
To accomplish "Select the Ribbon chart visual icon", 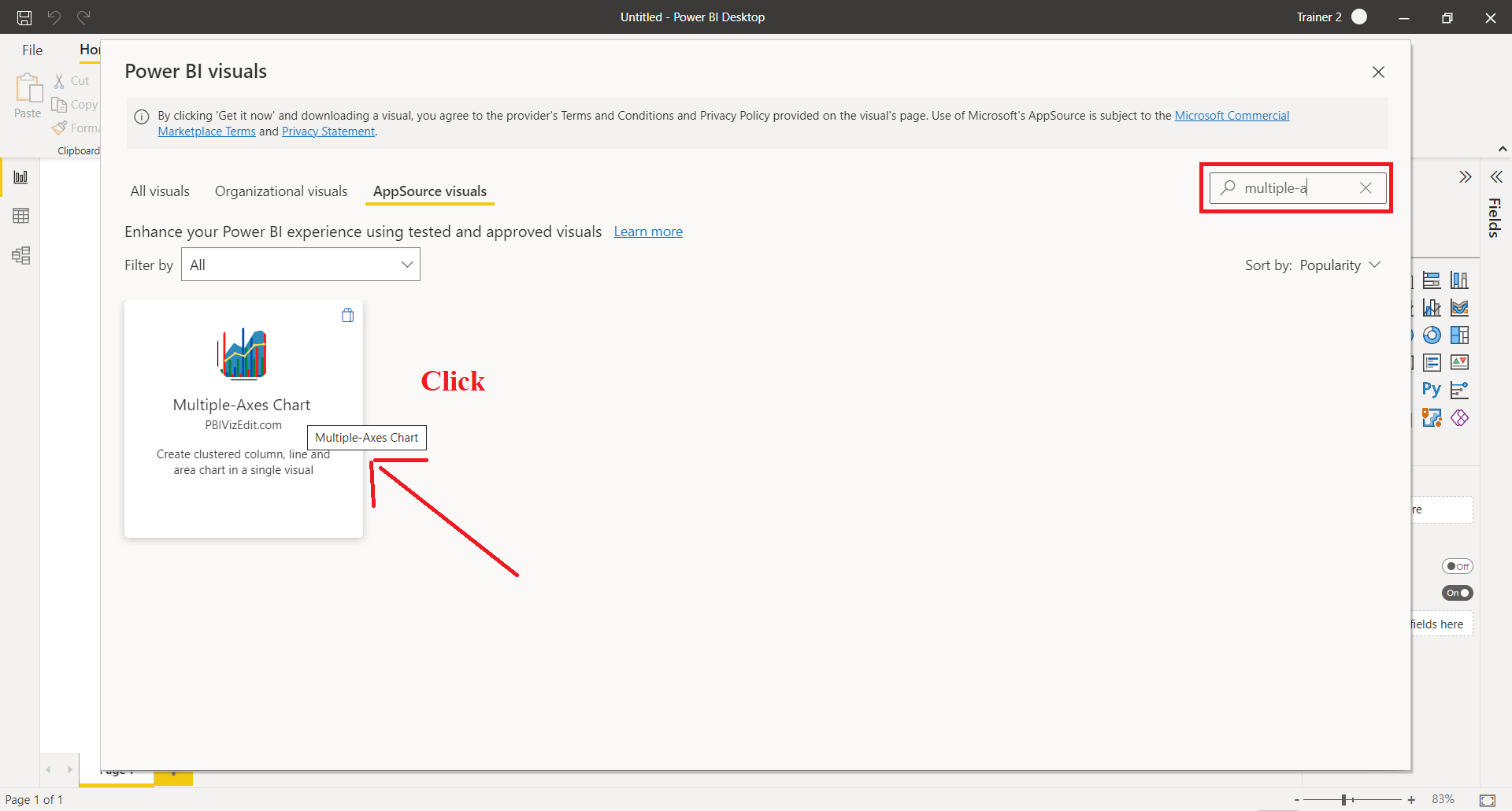I will (1459, 308).
